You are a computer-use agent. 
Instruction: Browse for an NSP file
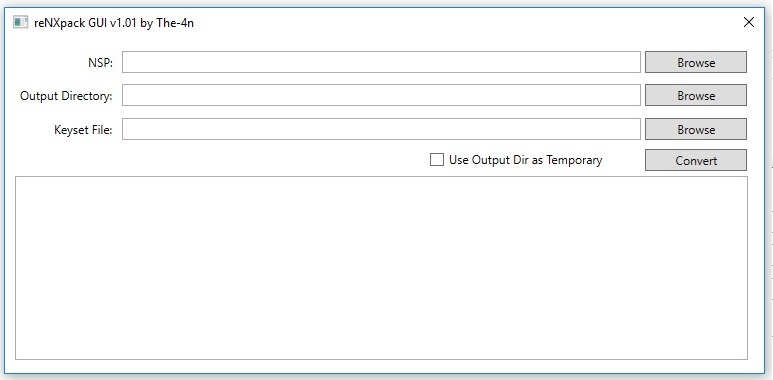(696, 62)
